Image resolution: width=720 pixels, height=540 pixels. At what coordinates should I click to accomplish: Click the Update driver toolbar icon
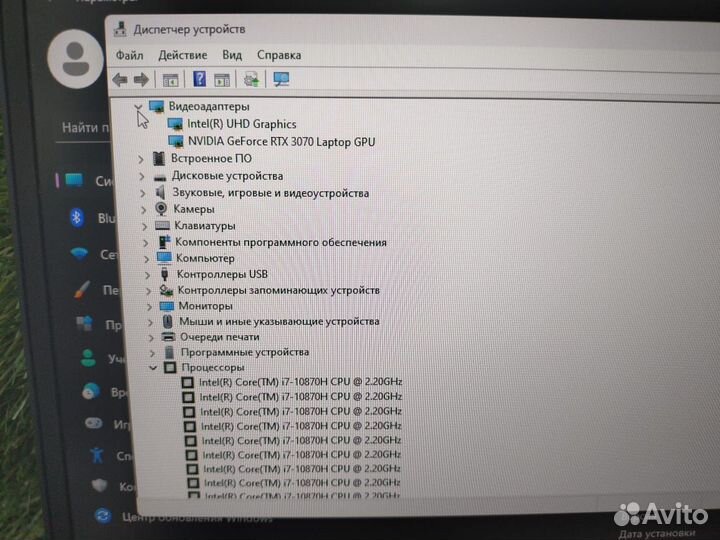tap(252, 79)
